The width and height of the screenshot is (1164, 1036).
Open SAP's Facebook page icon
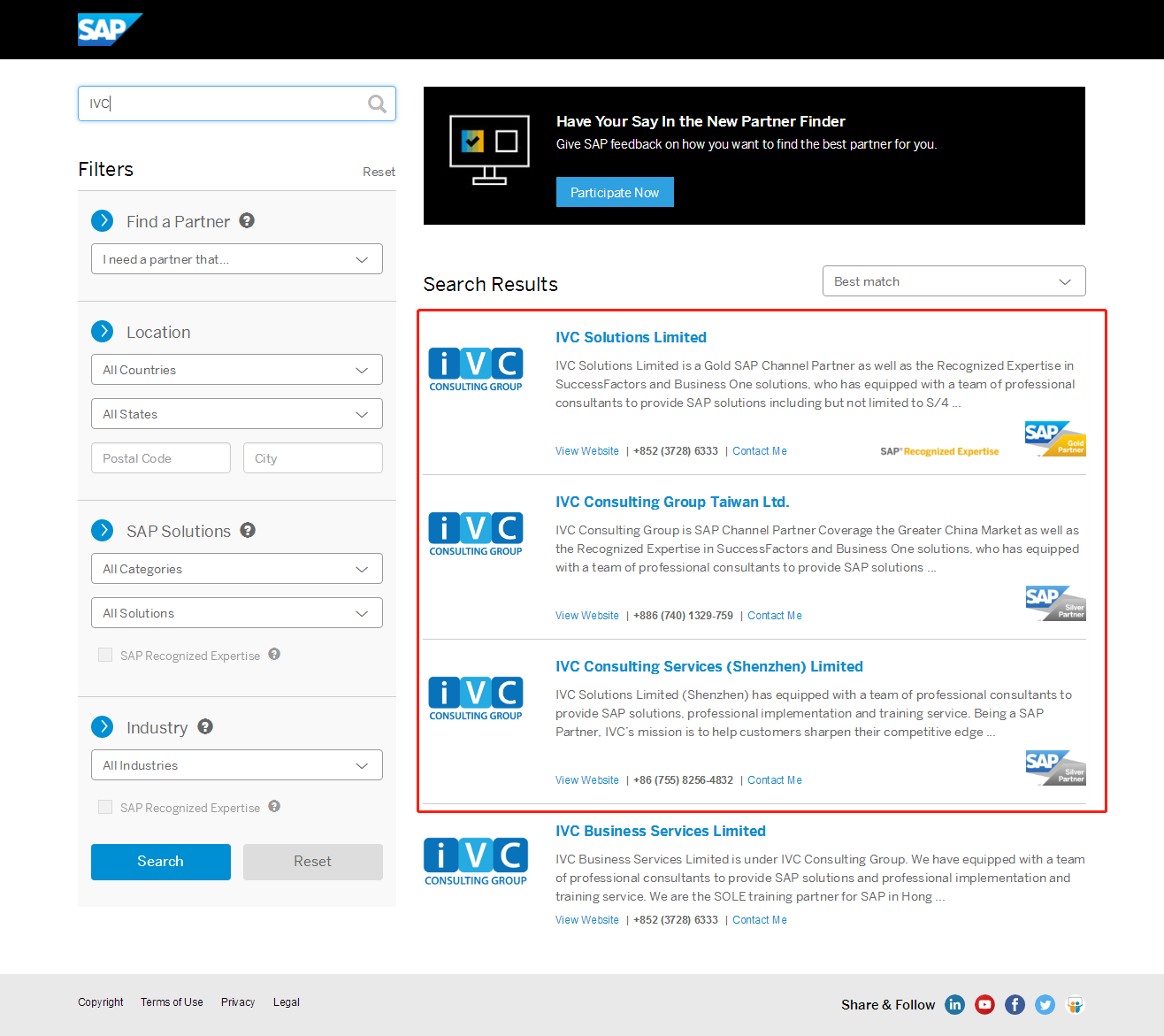click(x=1015, y=1004)
